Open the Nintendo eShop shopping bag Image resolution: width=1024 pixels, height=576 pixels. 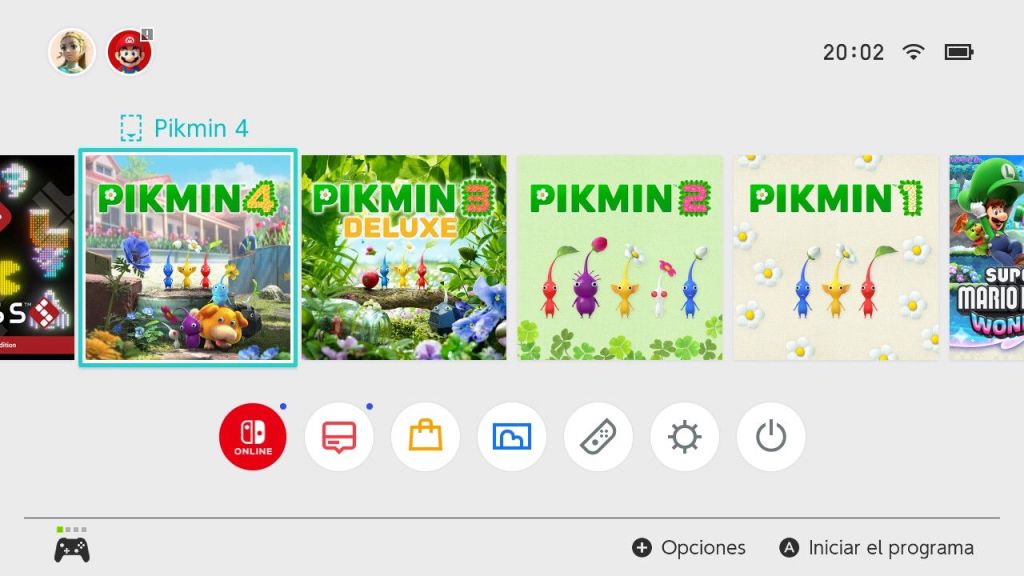(425, 436)
